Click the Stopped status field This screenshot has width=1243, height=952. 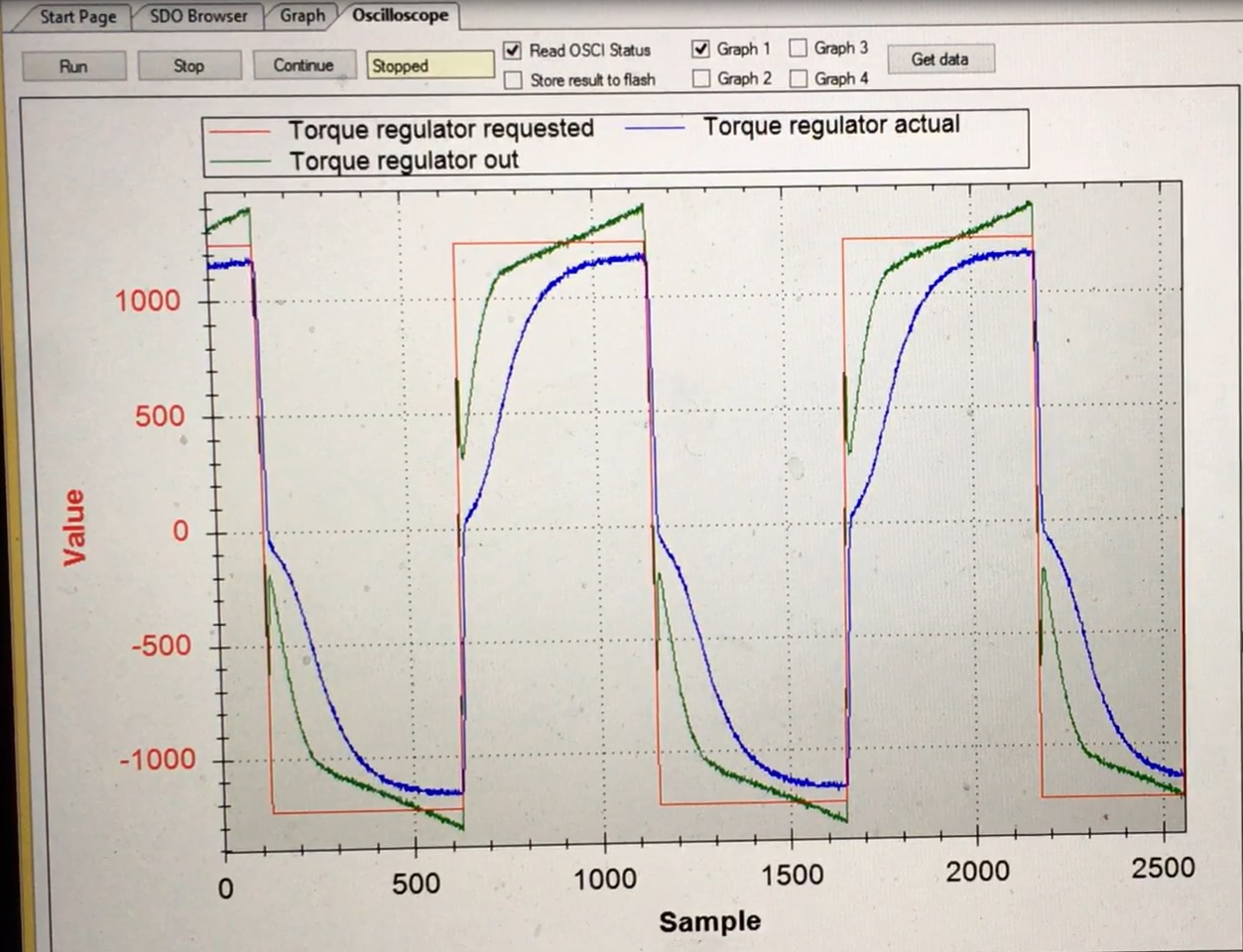(430, 65)
